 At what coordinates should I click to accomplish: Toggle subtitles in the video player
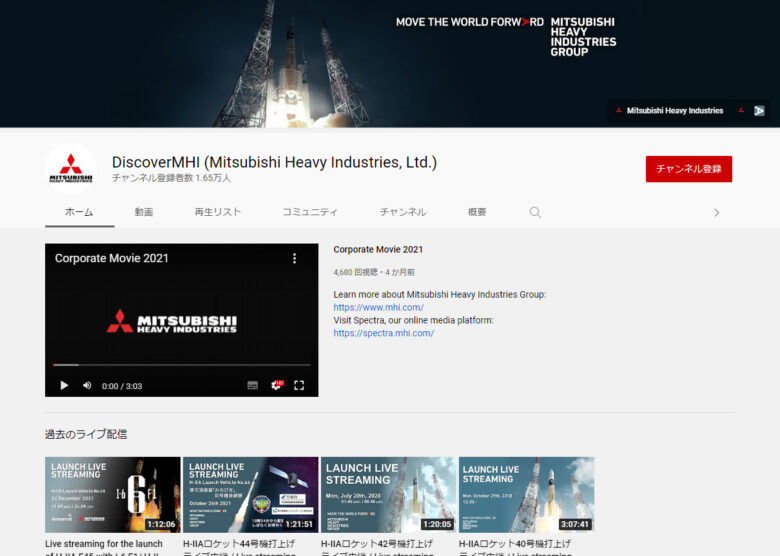click(x=253, y=385)
